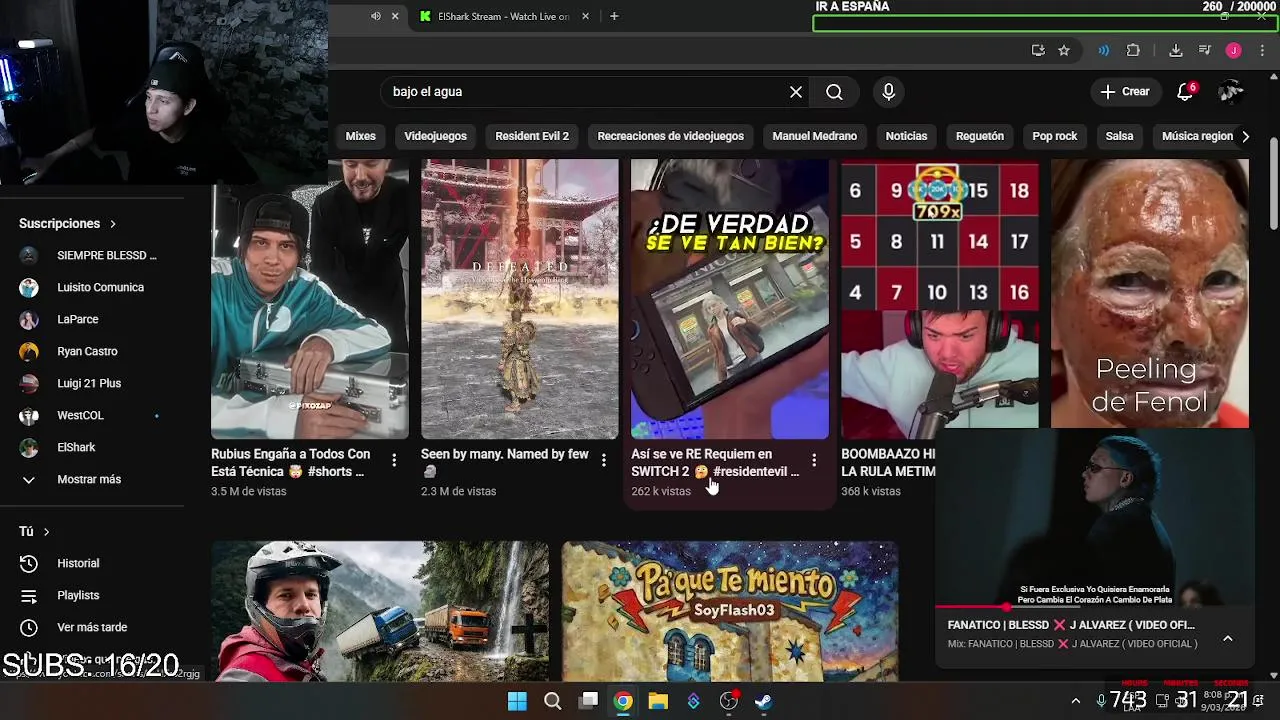This screenshot has height=720, width=1280.
Task: Select the Noticias chip
Action: [x=906, y=136]
